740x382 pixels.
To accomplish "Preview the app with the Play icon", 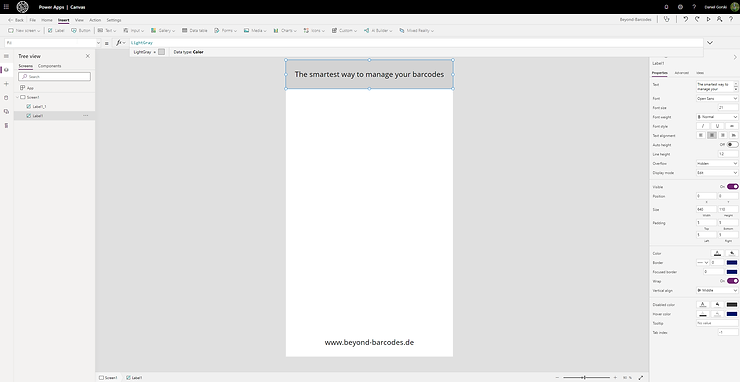I will point(708,19).
